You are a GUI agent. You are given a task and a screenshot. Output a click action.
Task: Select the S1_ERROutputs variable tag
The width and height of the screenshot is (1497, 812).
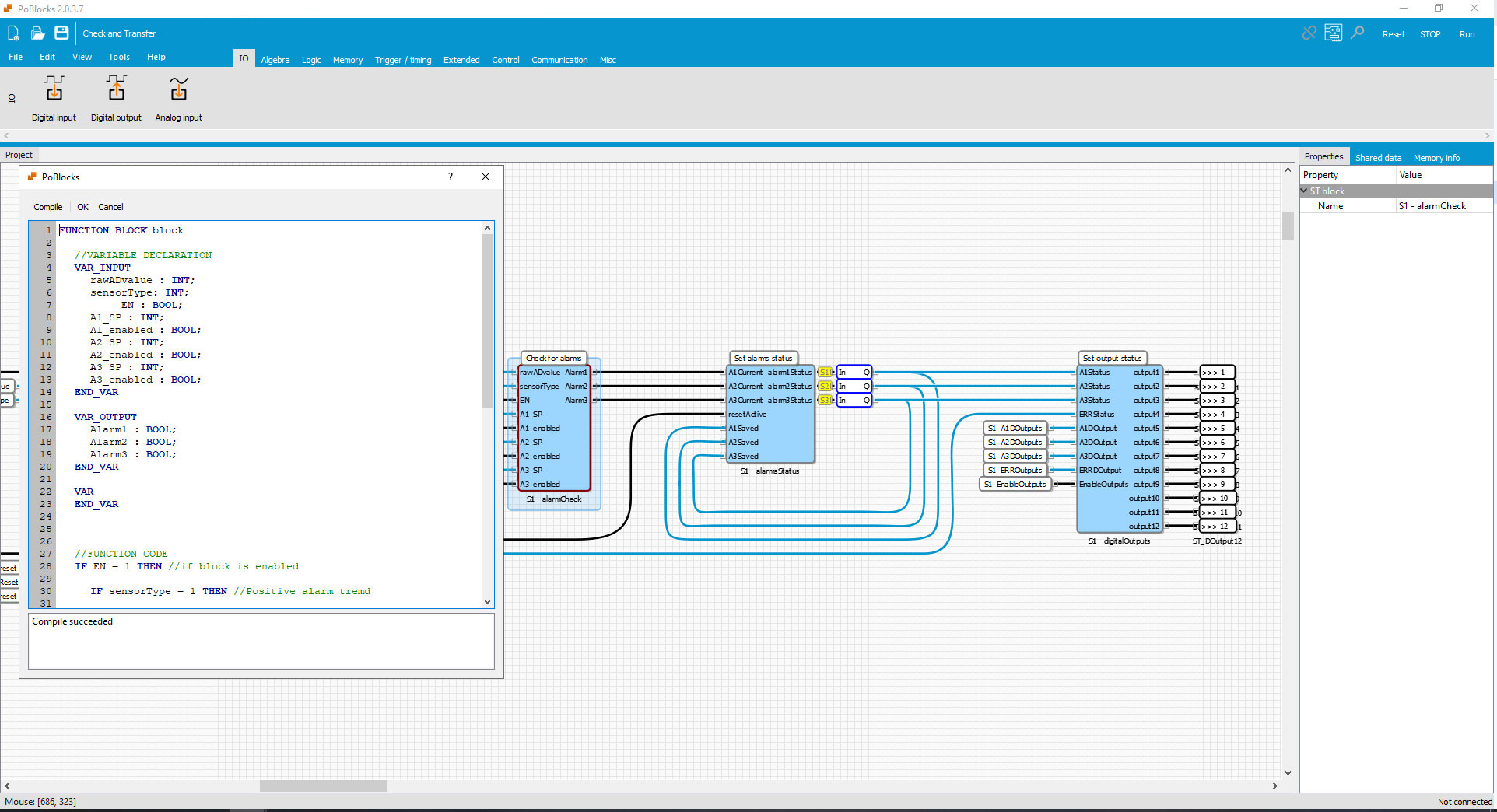pyautogui.click(x=1015, y=471)
